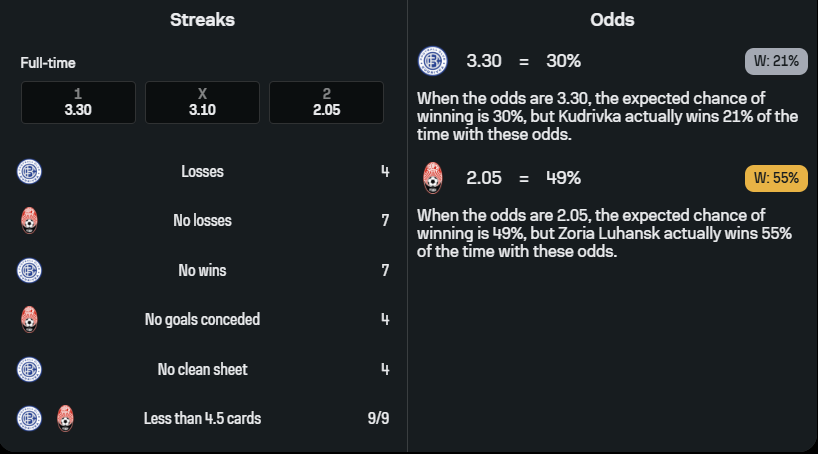Click Zoria Luhansk logo in No losses row
This screenshot has width=818, height=454.
pos(30,221)
